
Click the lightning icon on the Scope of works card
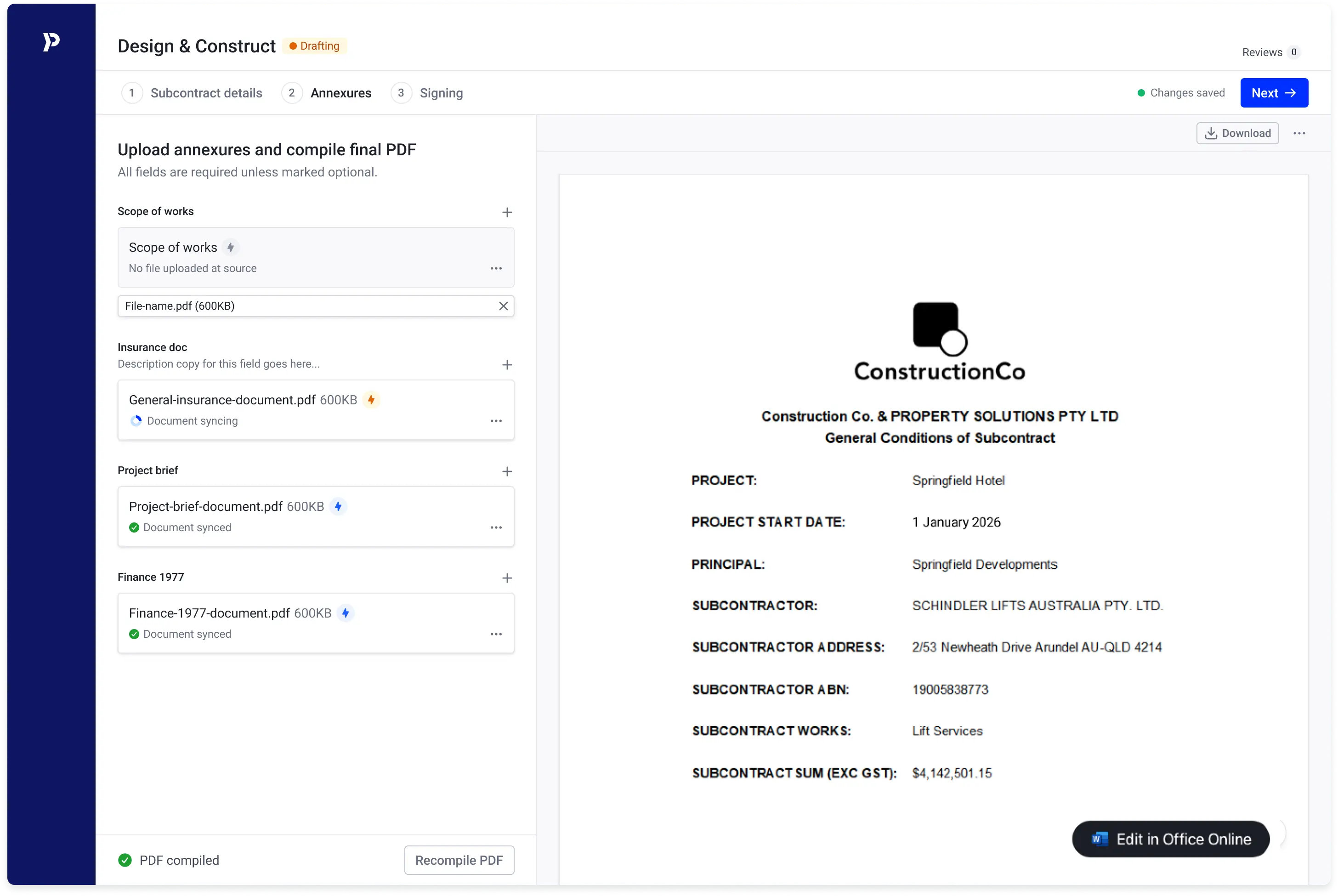pyautogui.click(x=231, y=247)
